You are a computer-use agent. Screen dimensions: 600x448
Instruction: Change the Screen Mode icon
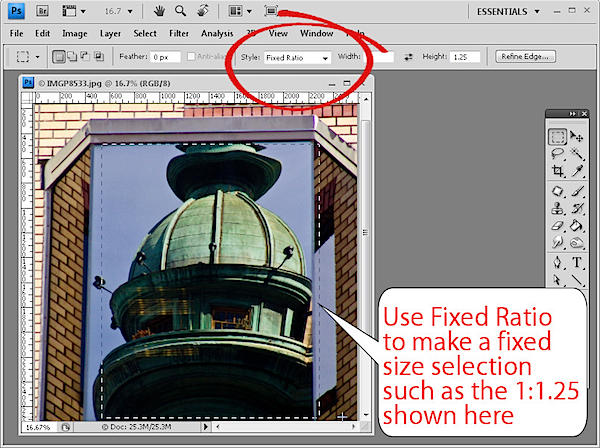point(271,11)
